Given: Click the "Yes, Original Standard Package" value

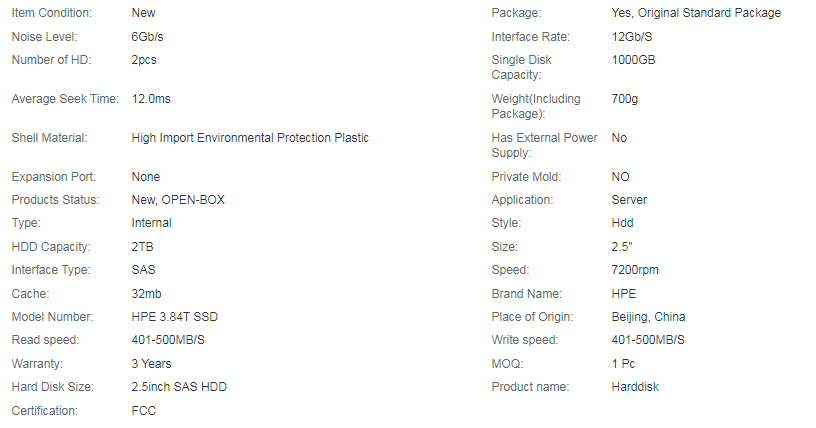Looking at the screenshot, I should [x=696, y=13].
